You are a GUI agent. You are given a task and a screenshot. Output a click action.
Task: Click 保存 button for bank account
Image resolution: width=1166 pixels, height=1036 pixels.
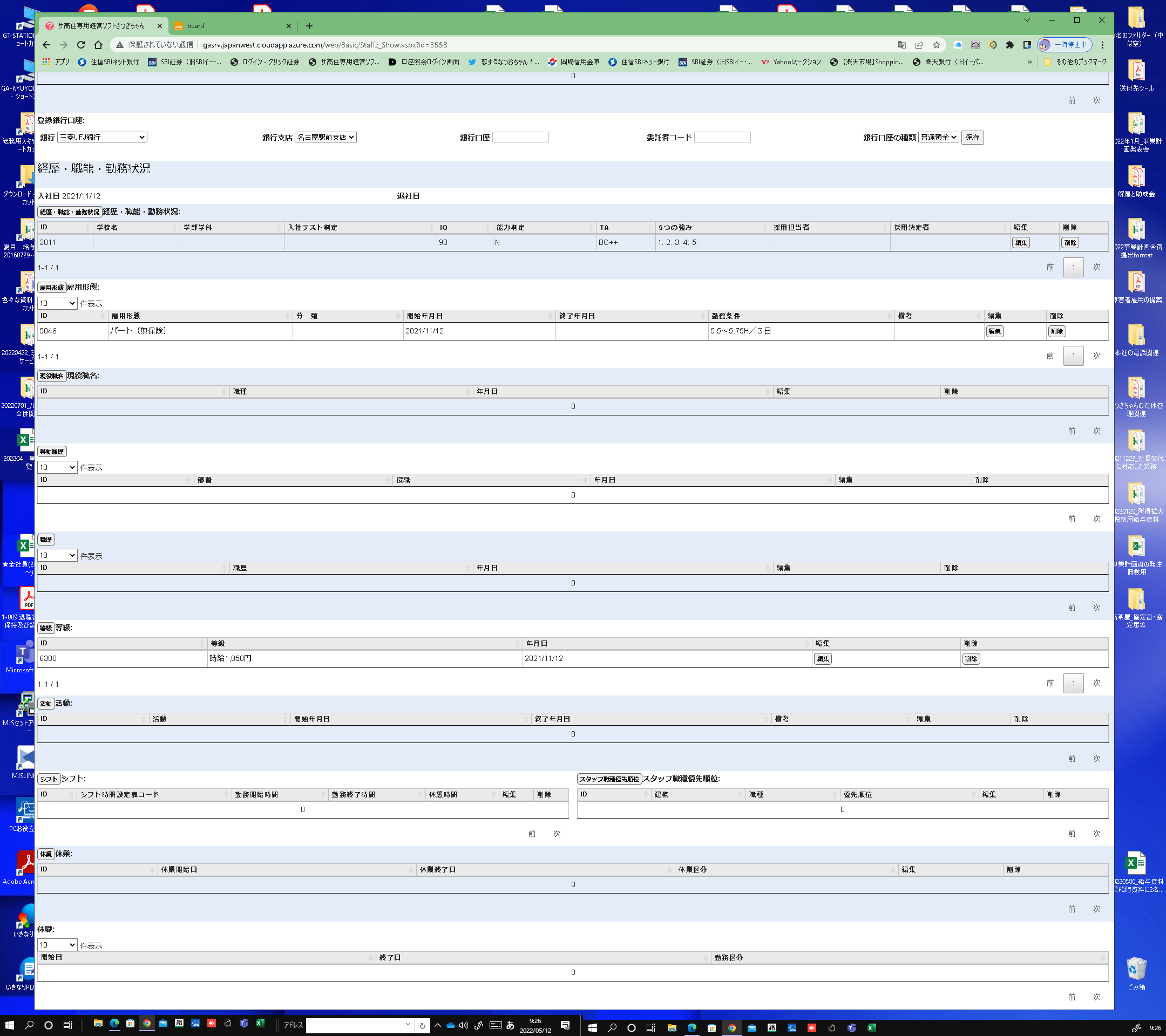point(972,138)
